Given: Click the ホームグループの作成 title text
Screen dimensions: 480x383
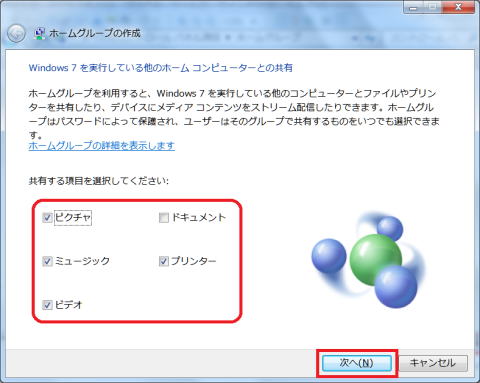Looking at the screenshot, I should coord(95,33).
